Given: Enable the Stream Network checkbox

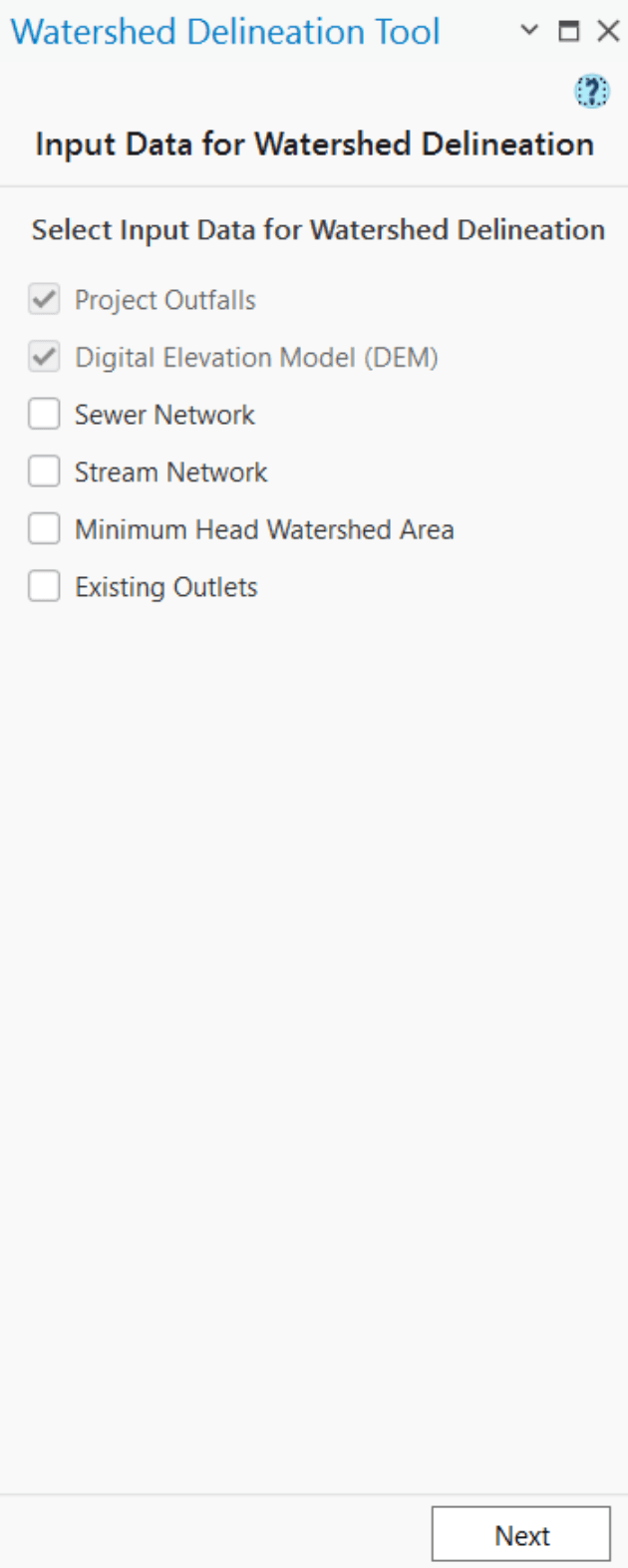Looking at the screenshot, I should point(44,470).
